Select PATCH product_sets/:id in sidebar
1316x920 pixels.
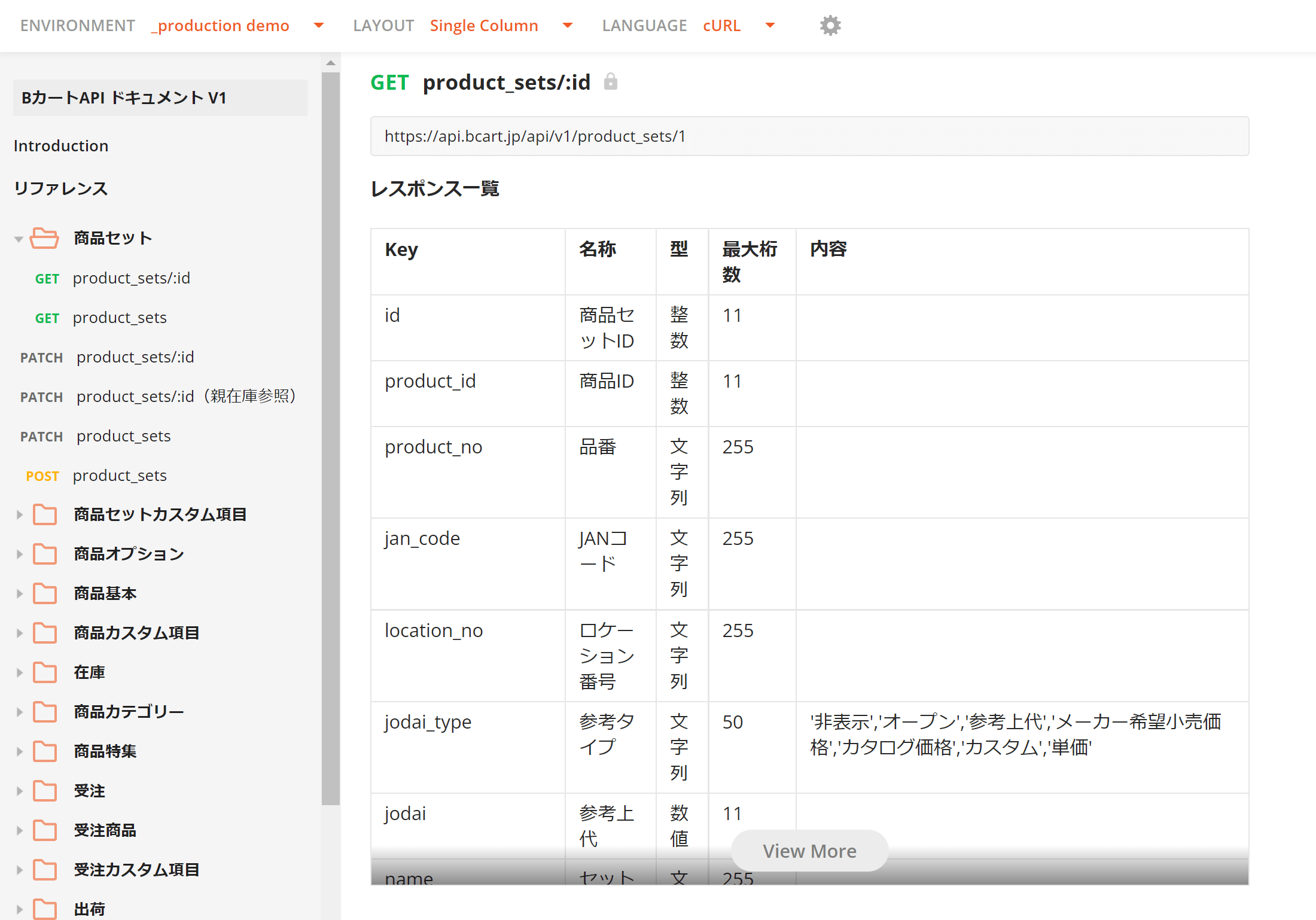point(107,357)
